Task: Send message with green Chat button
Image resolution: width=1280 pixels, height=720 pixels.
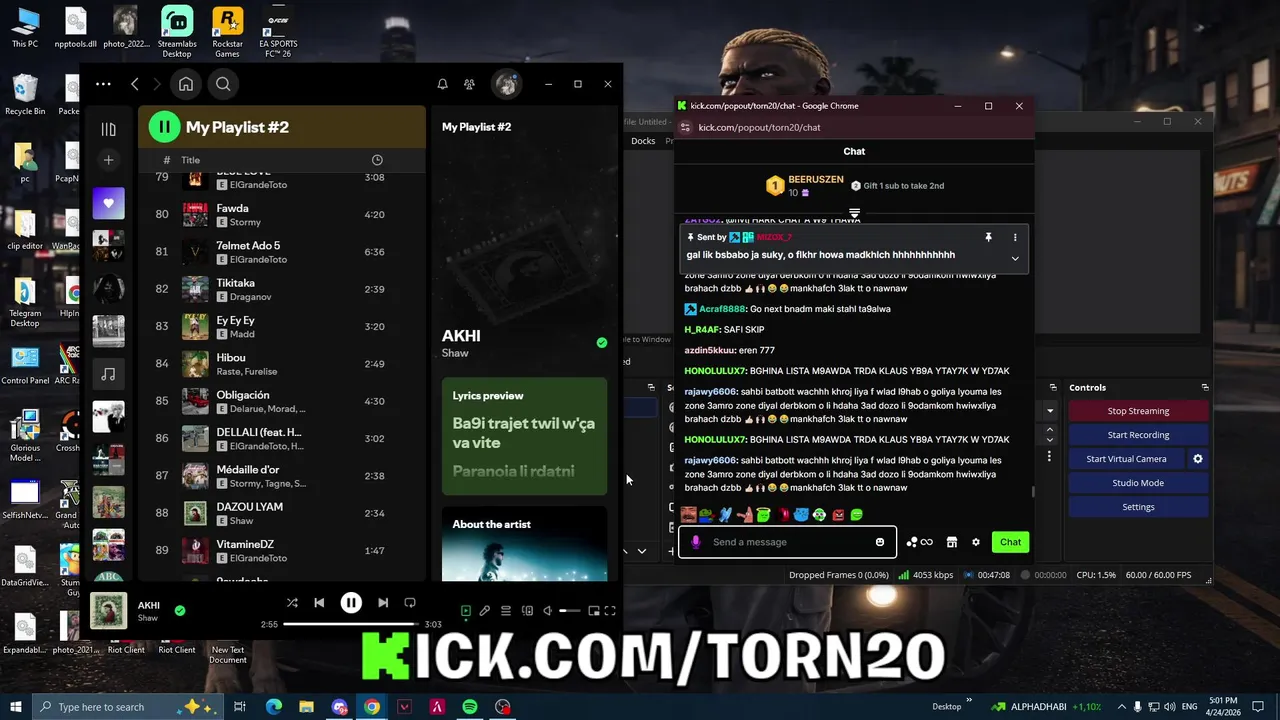Action: click(x=1010, y=542)
